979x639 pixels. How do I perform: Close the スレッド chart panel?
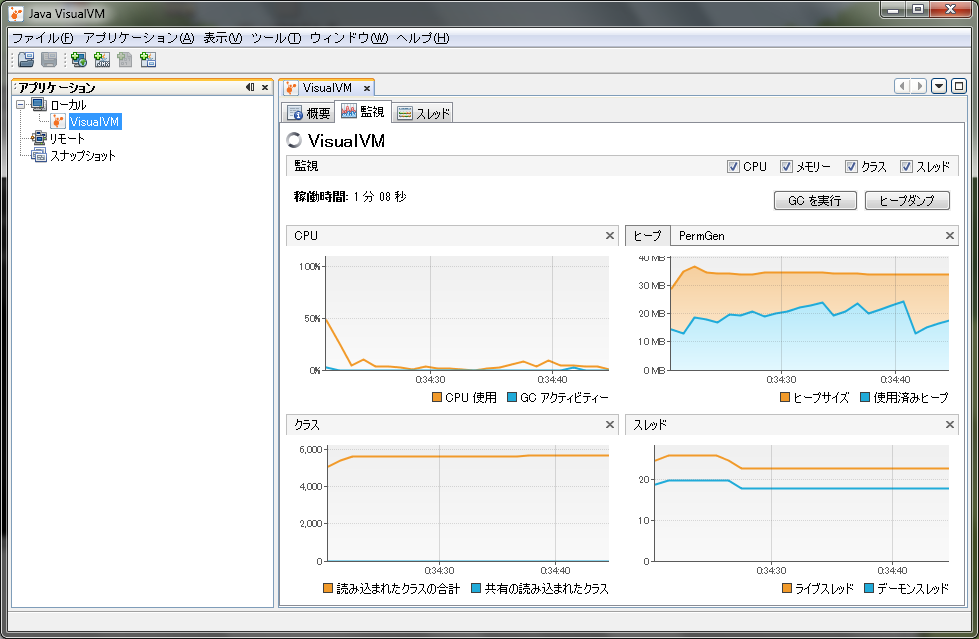(x=950, y=425)
